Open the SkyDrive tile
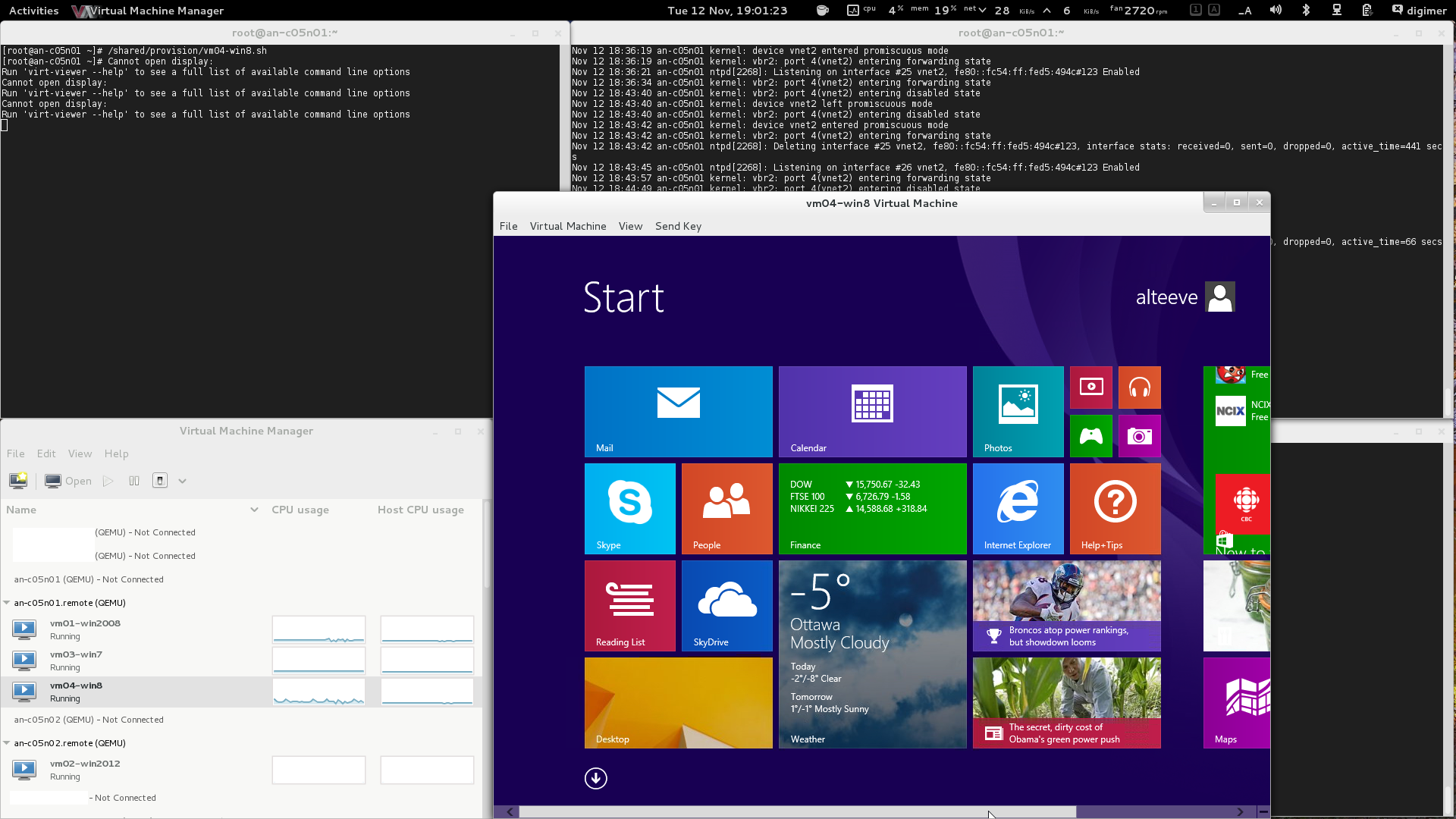 tap(726, 606)
